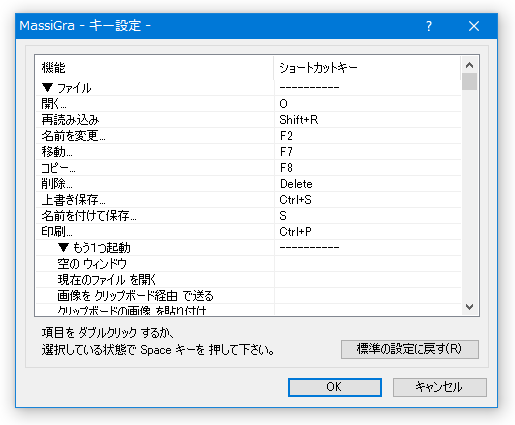515x425 pixels.
Task: Select the 上書き保存... row
Action: pyautogui.click(x=248, y=200)
